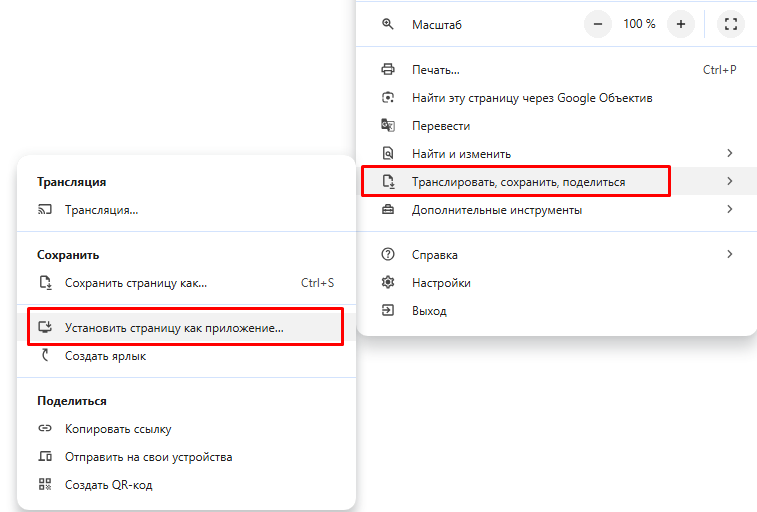The image size is (757, 512).
Task: Select Создать ярлык menu item
Action: coord(105,356)
